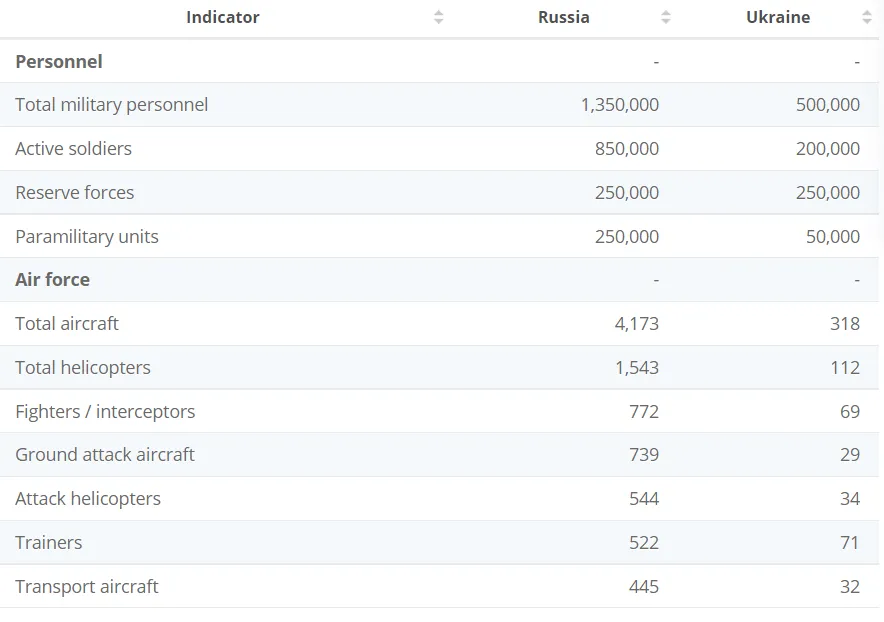Click the Paramilitary units row label
Viewport: 884px width, 622px height.
86,237
